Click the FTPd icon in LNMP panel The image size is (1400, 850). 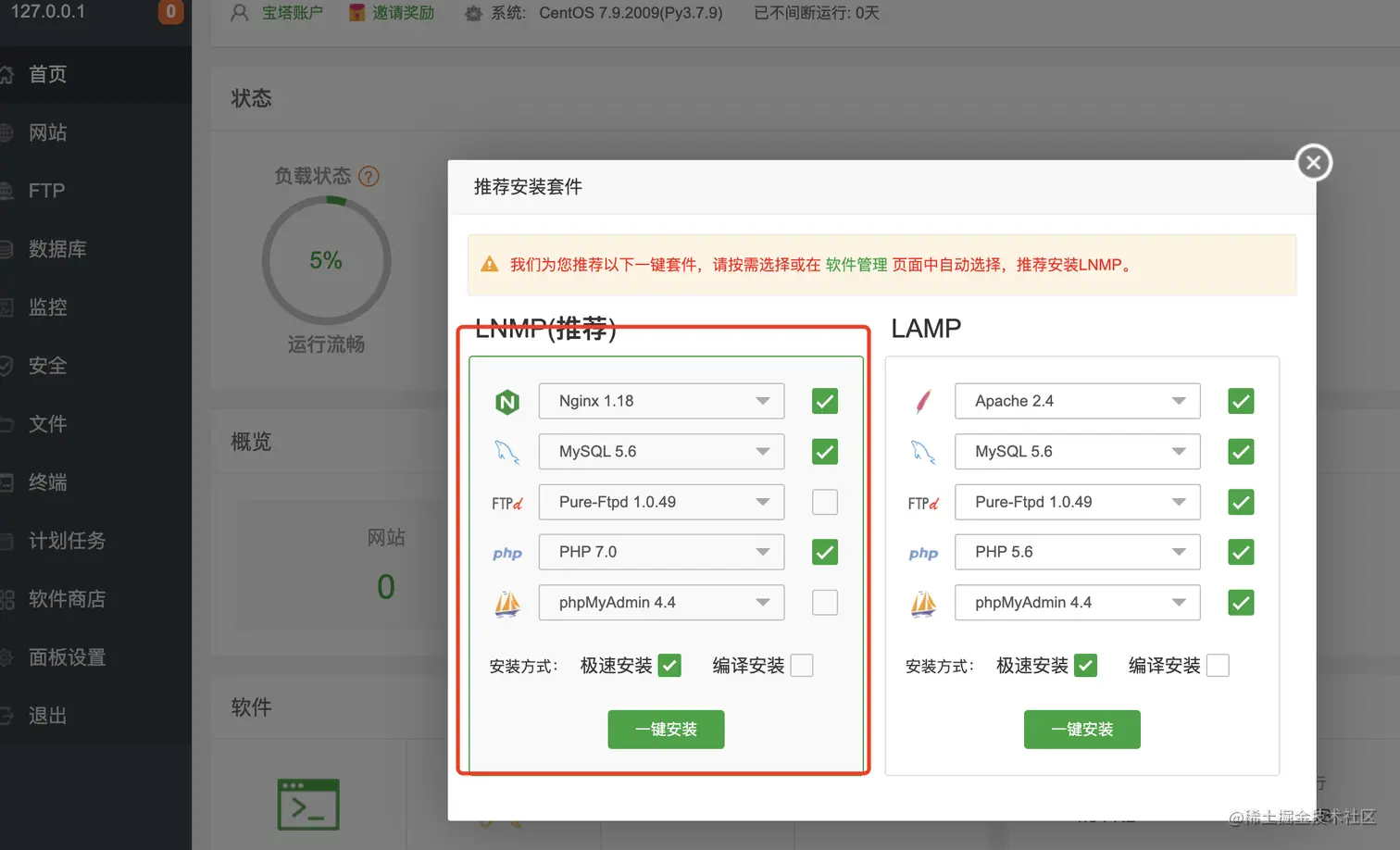(507, 503)
